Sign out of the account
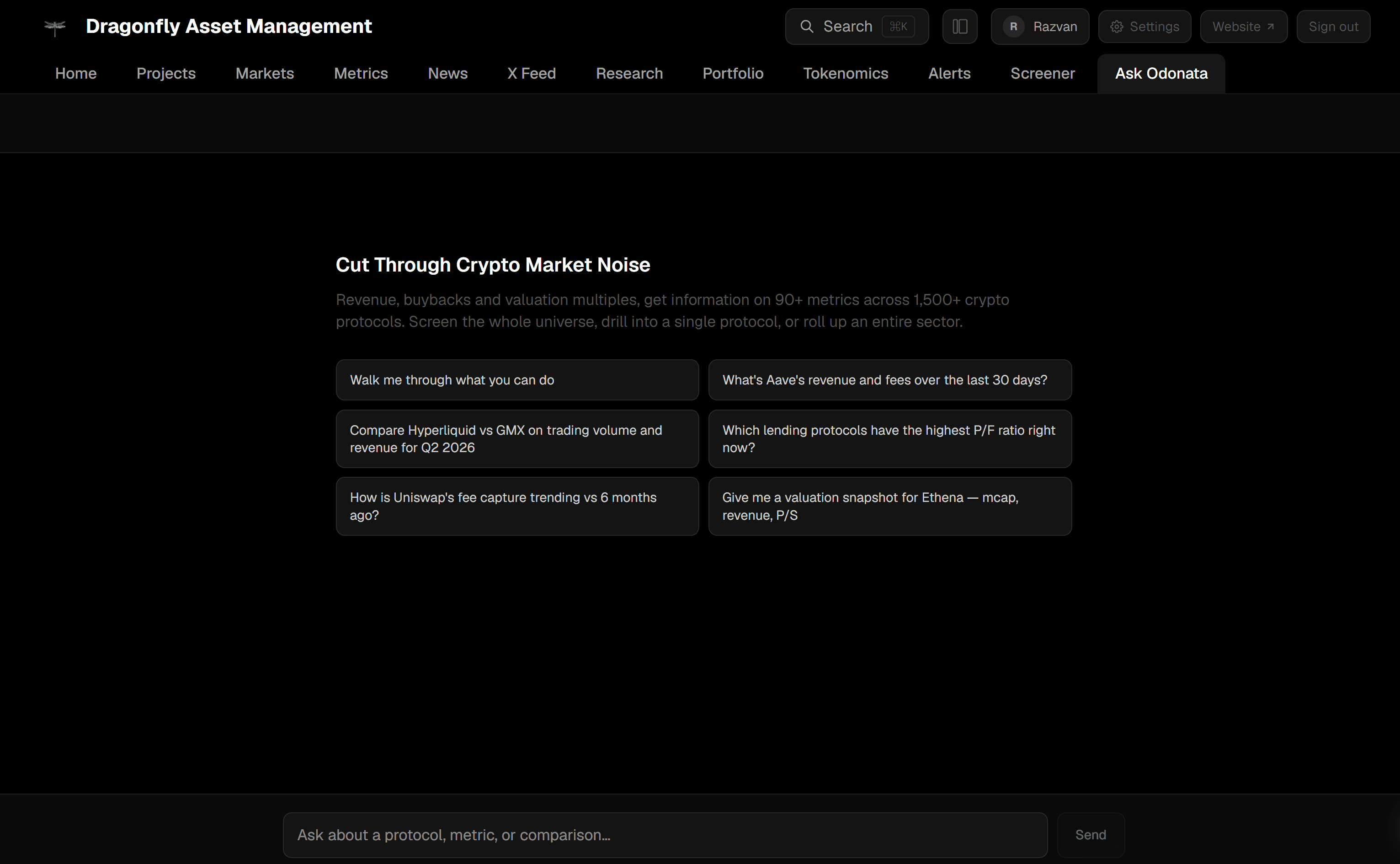The height and width of the screenshot is (864, 1400). pos(1333,27)
